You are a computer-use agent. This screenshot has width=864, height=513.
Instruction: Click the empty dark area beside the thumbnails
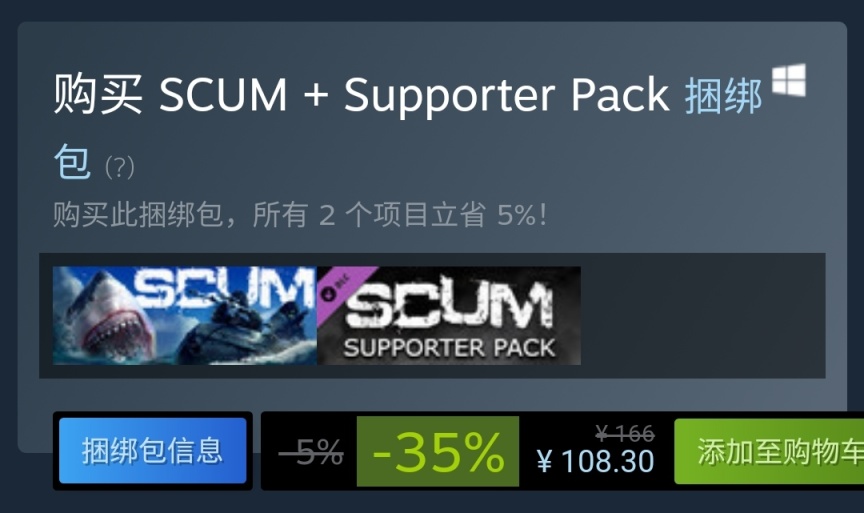(703, 315)
